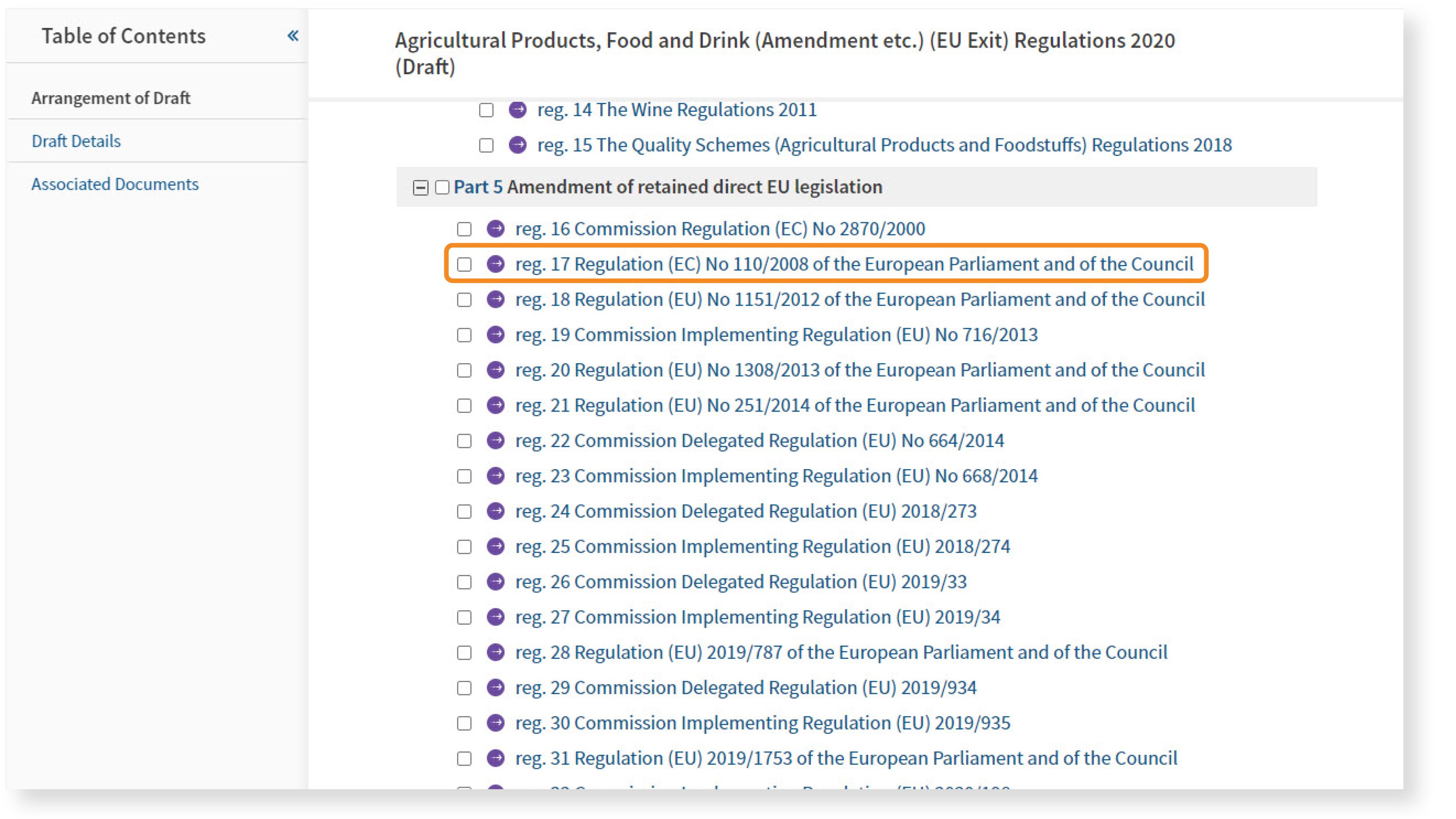Click purple arrow icon beside reg. 18
The image size is (1456, 819).
click(x=496, y=300)
